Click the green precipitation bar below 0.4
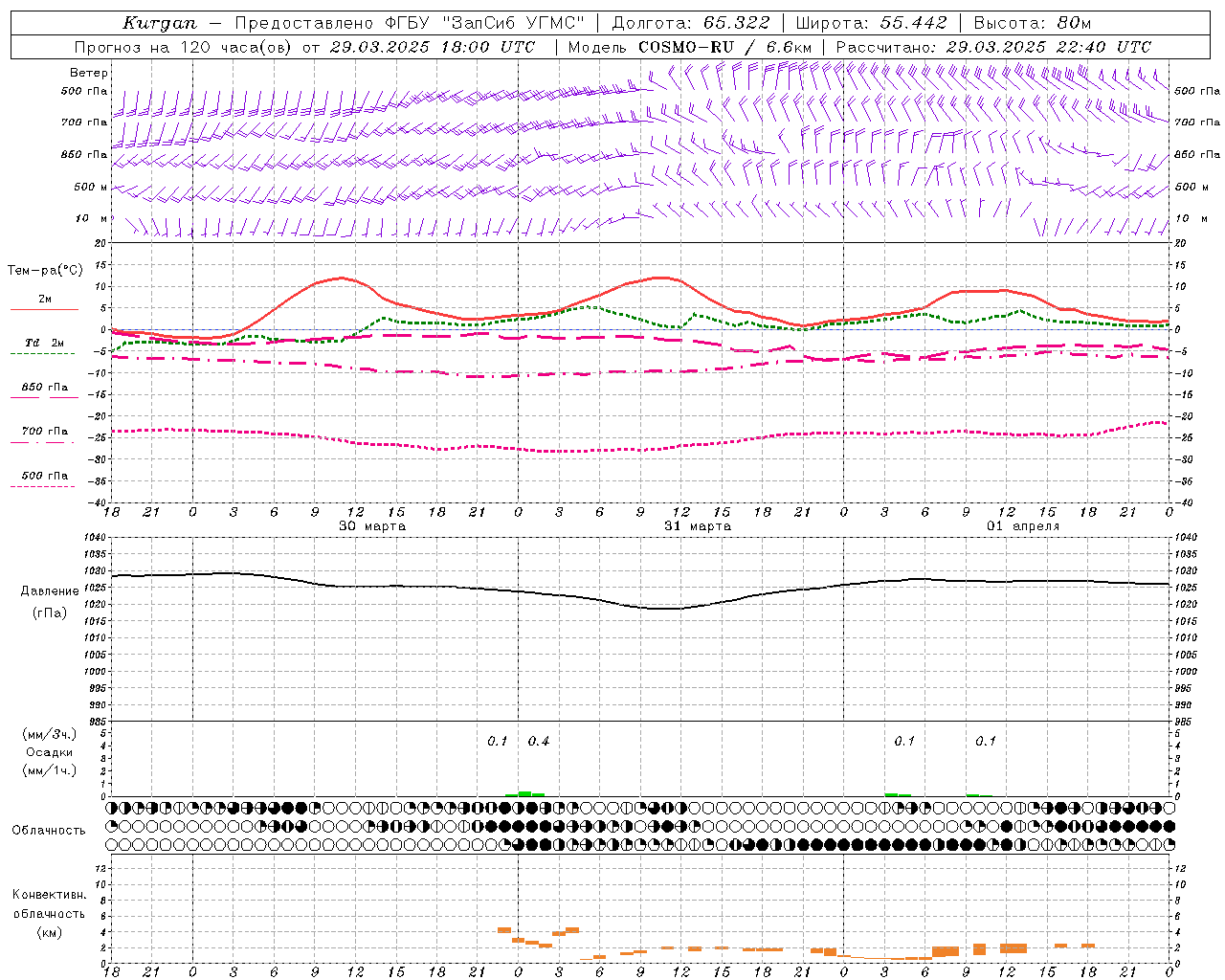This screenshot has width=1225, height=980. 525,793
